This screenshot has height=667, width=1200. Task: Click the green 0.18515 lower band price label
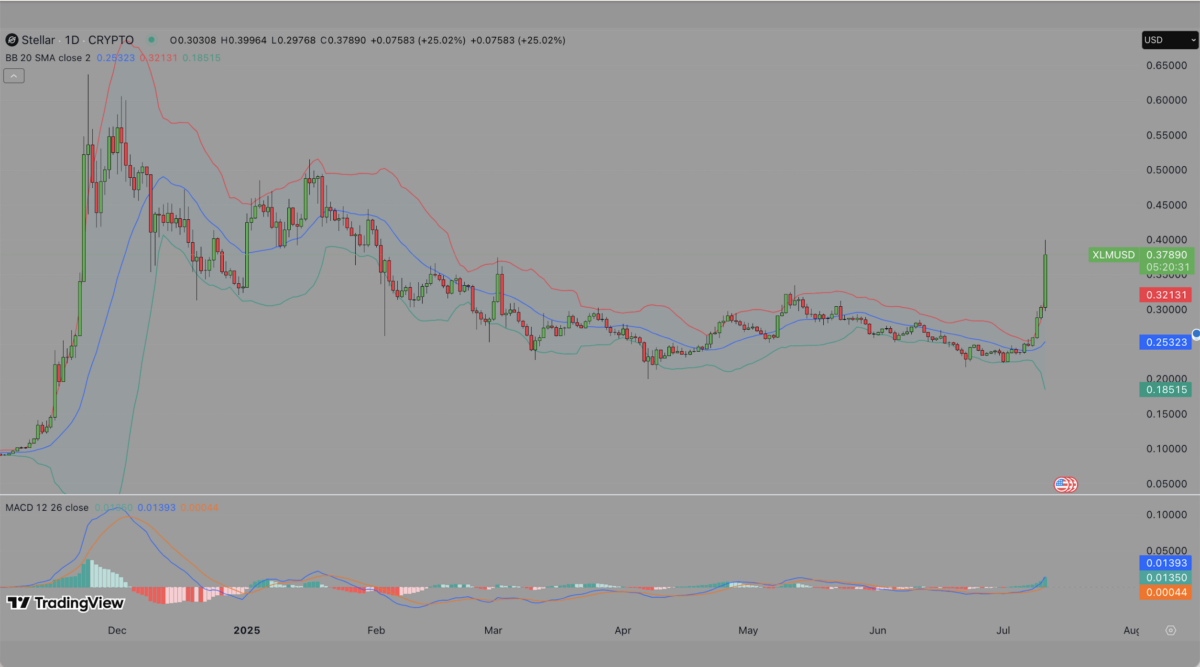pos(1166,389)
